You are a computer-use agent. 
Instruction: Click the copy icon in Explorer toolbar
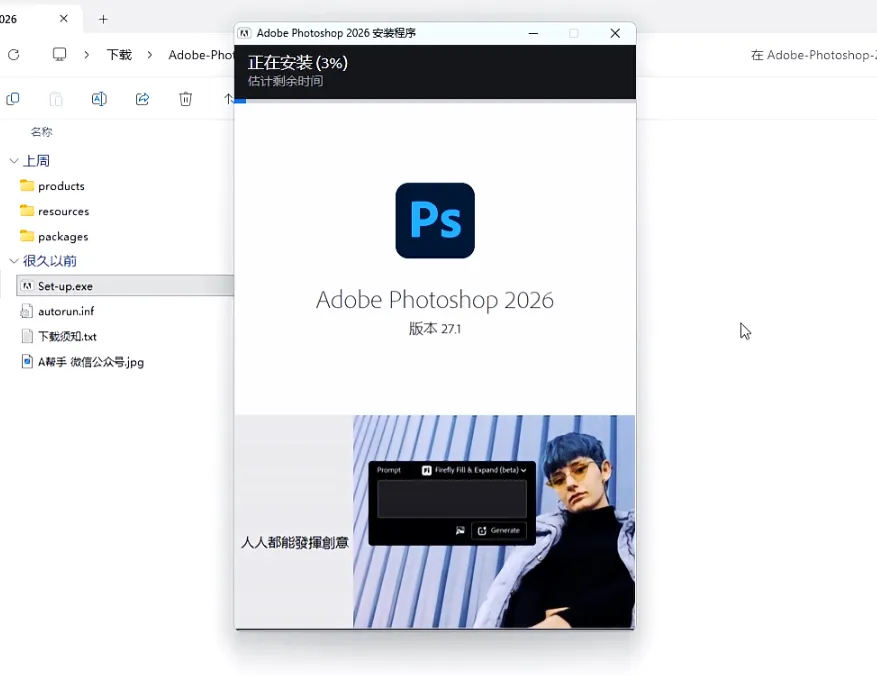pyautogui.click(x=13, y=99)
